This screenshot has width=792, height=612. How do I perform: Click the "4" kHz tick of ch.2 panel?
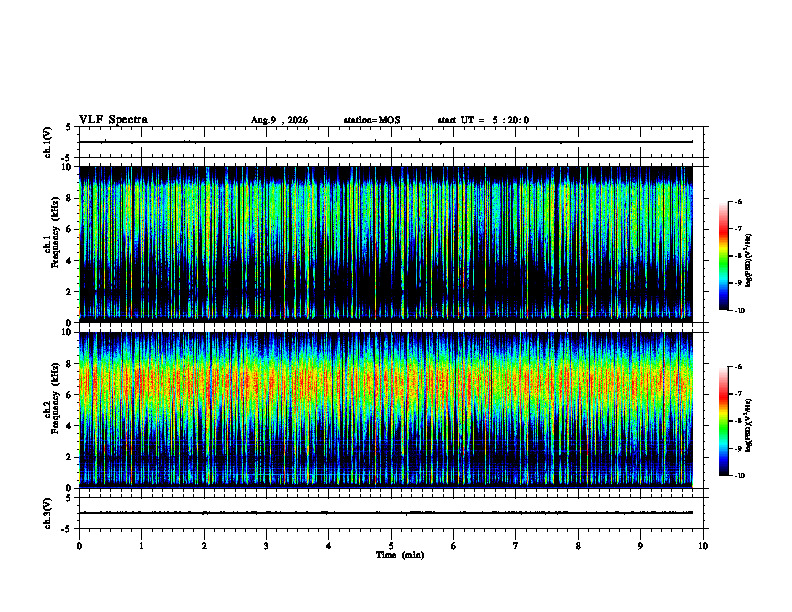click(70, 426)
